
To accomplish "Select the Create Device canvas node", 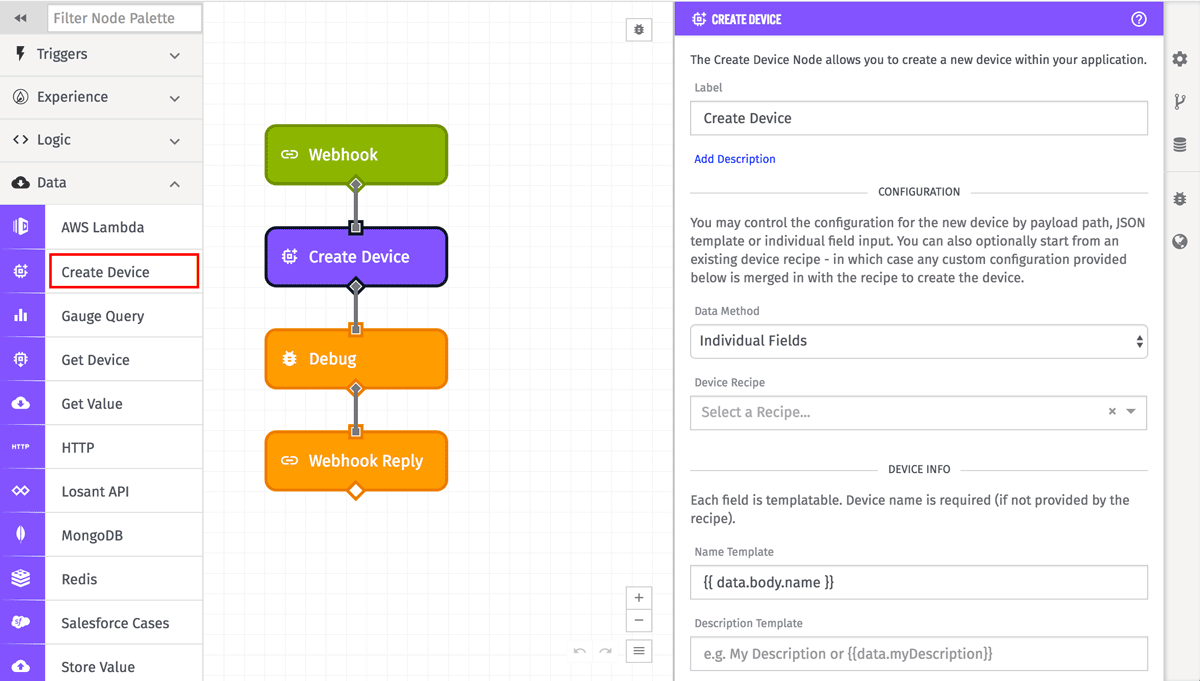I will [356, 257].
